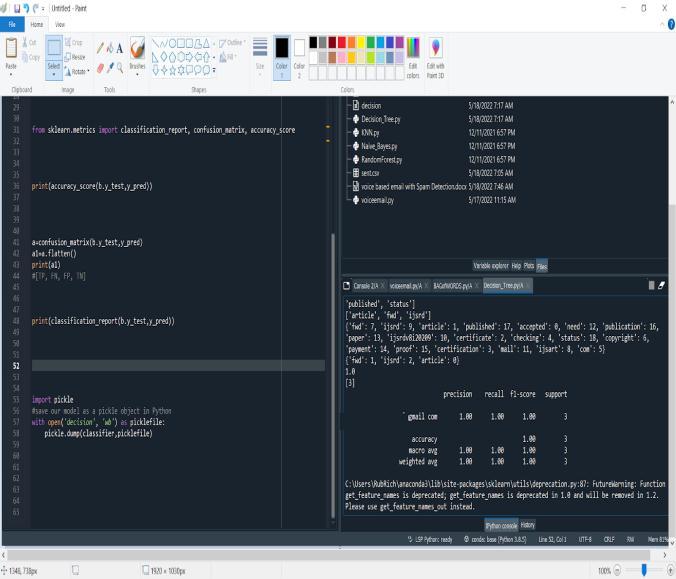Click the zoom in plus button
Image resolution: width=676 pixels, height=579 pixels.
670,570
